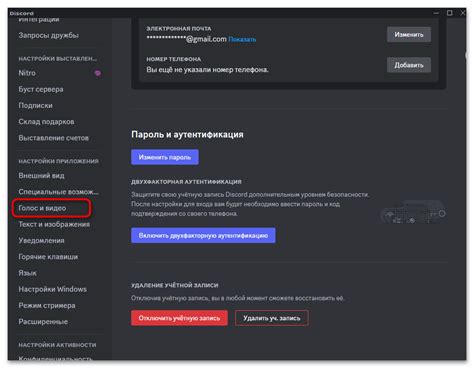Open Язык settings

pyautogui.click(x=27, y=273)
